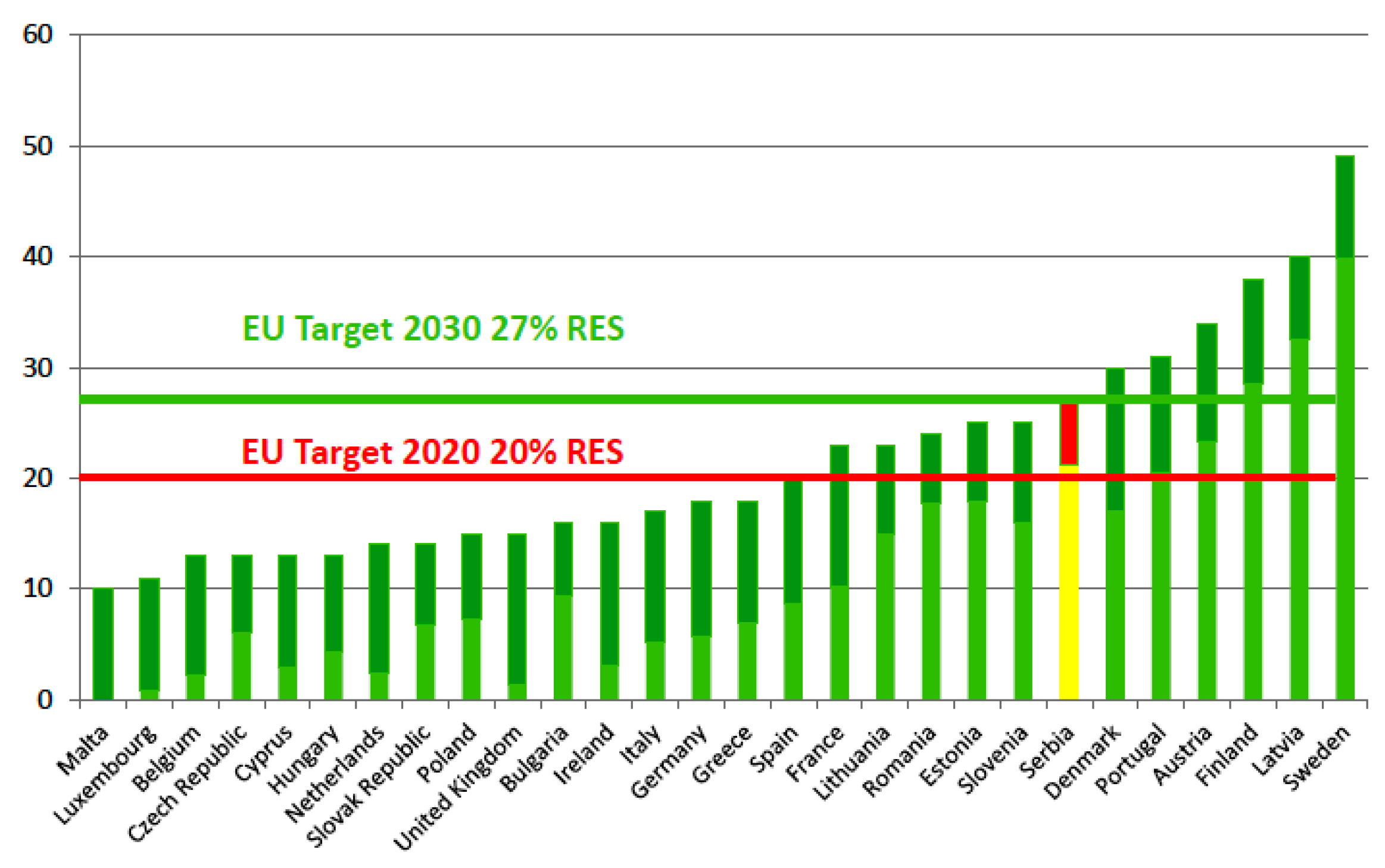Click the y-axis value 60
Viewport: 1385px width, 868px height.
pos(38,35)
